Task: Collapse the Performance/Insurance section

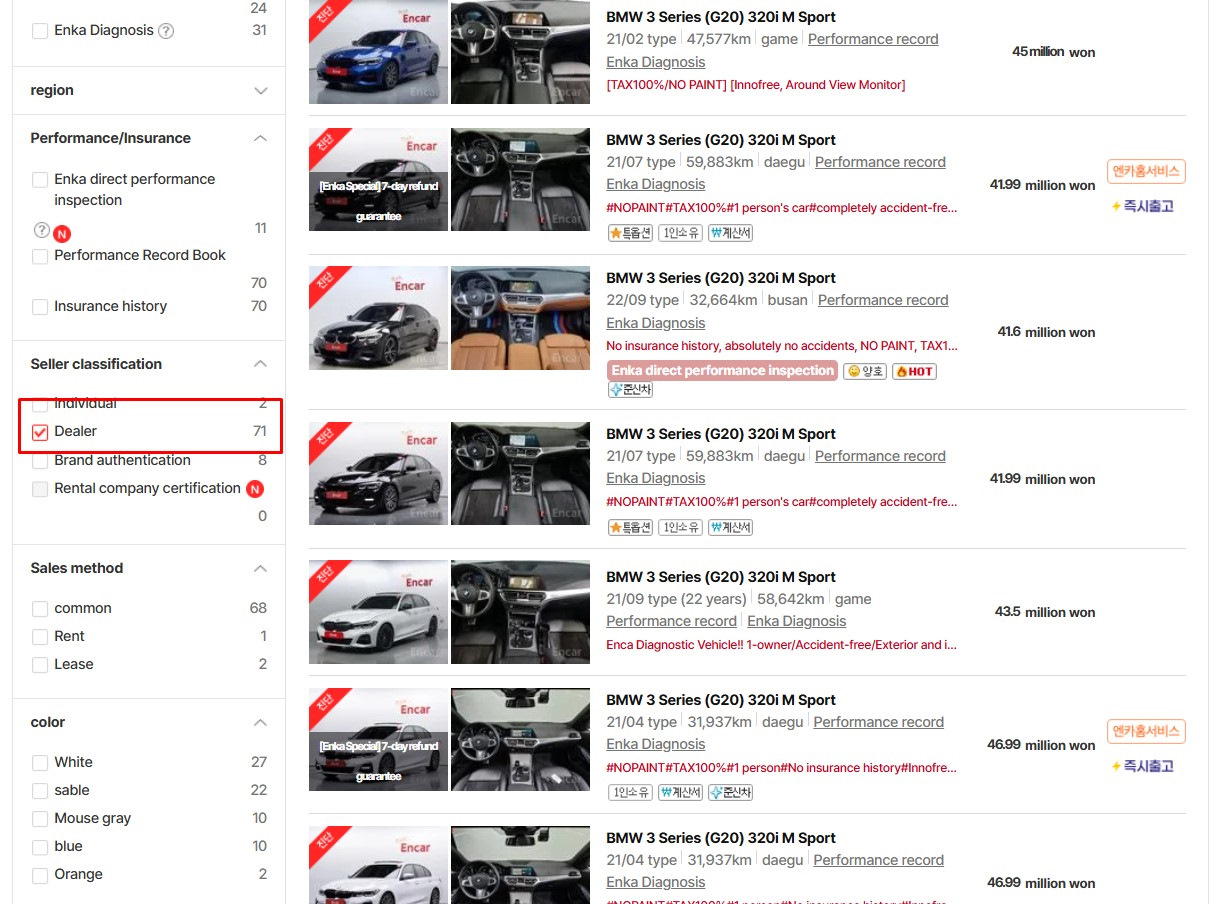Action: pyautogui.click(x=261, y=138)
